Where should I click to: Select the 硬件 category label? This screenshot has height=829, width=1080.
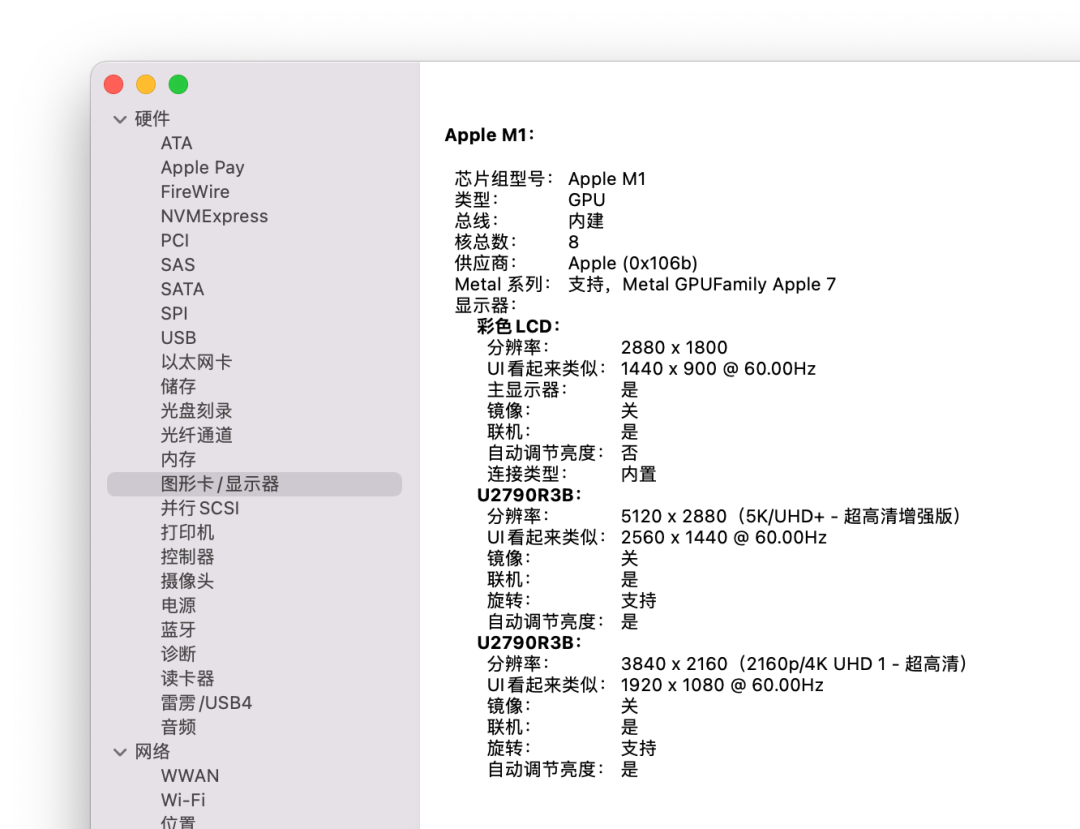152,119
